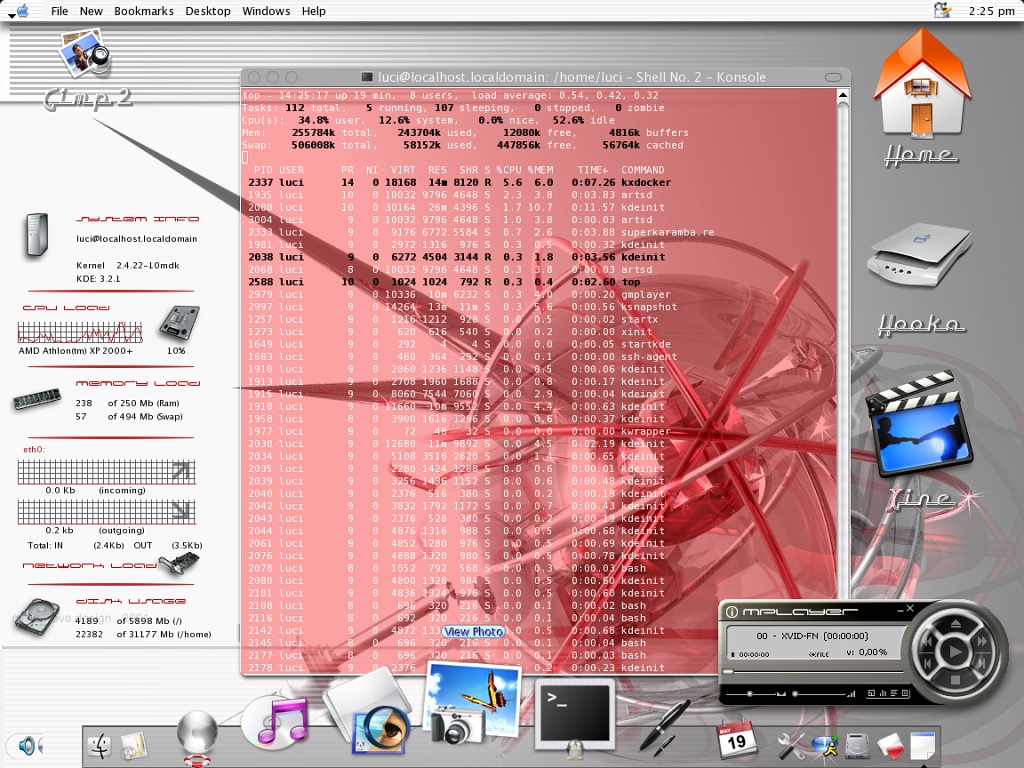Click the computer tower System Info icon

(37, 234)
